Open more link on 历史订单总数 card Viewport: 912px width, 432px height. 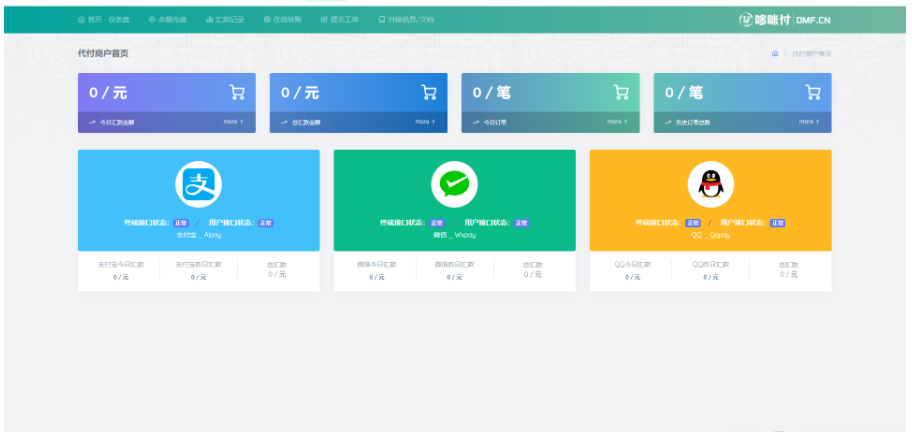[809, 122]
